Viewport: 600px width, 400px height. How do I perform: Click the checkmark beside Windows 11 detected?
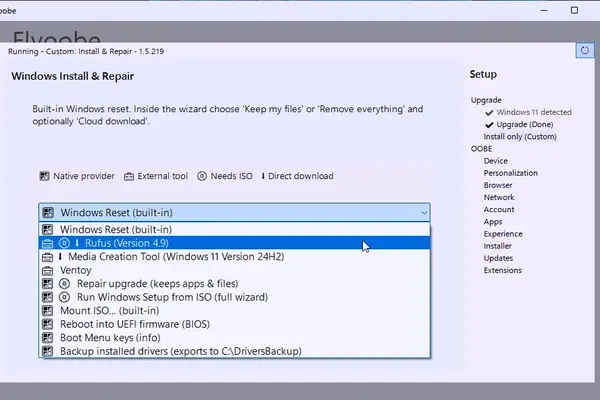pos(489,113)
